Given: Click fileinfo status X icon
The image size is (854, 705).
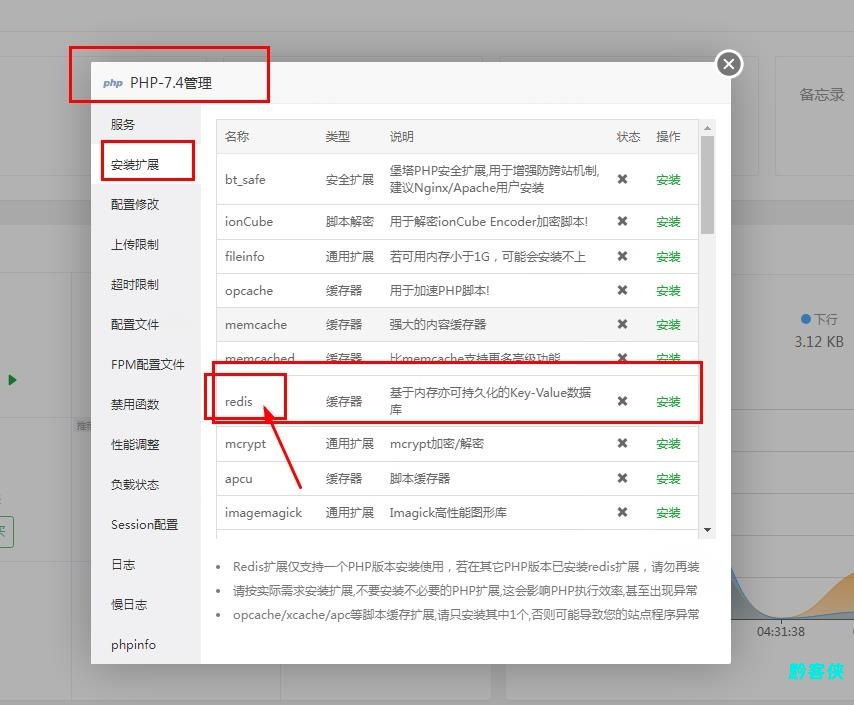Looking at the screenshot, I should pos(623,256).
